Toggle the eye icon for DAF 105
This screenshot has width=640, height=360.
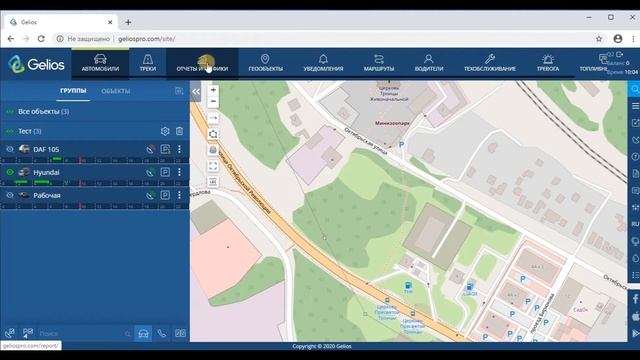10,149
